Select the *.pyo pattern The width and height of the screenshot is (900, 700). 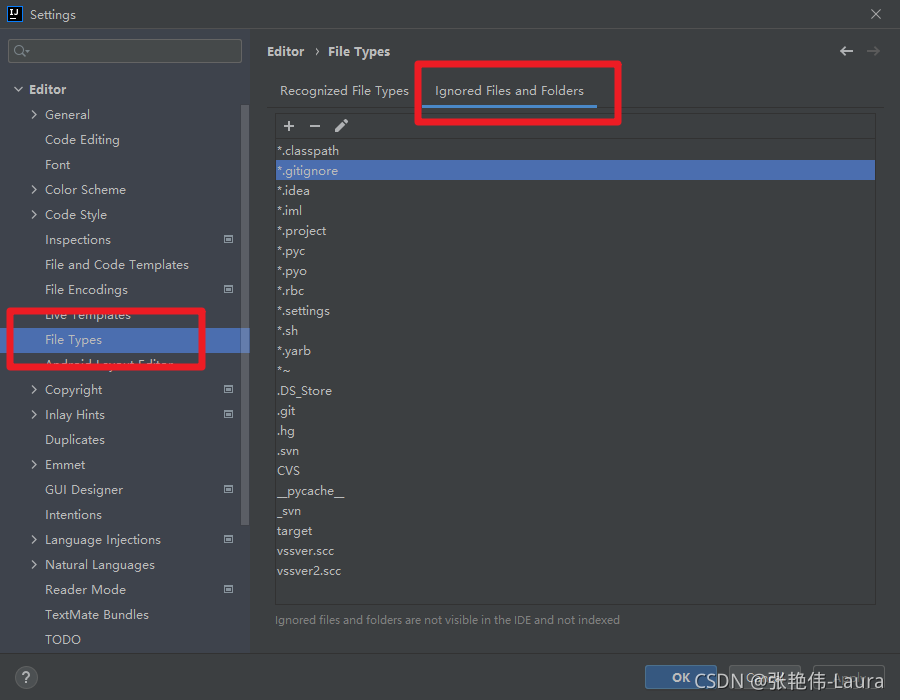pyautogui.click(x=575, y=271)
